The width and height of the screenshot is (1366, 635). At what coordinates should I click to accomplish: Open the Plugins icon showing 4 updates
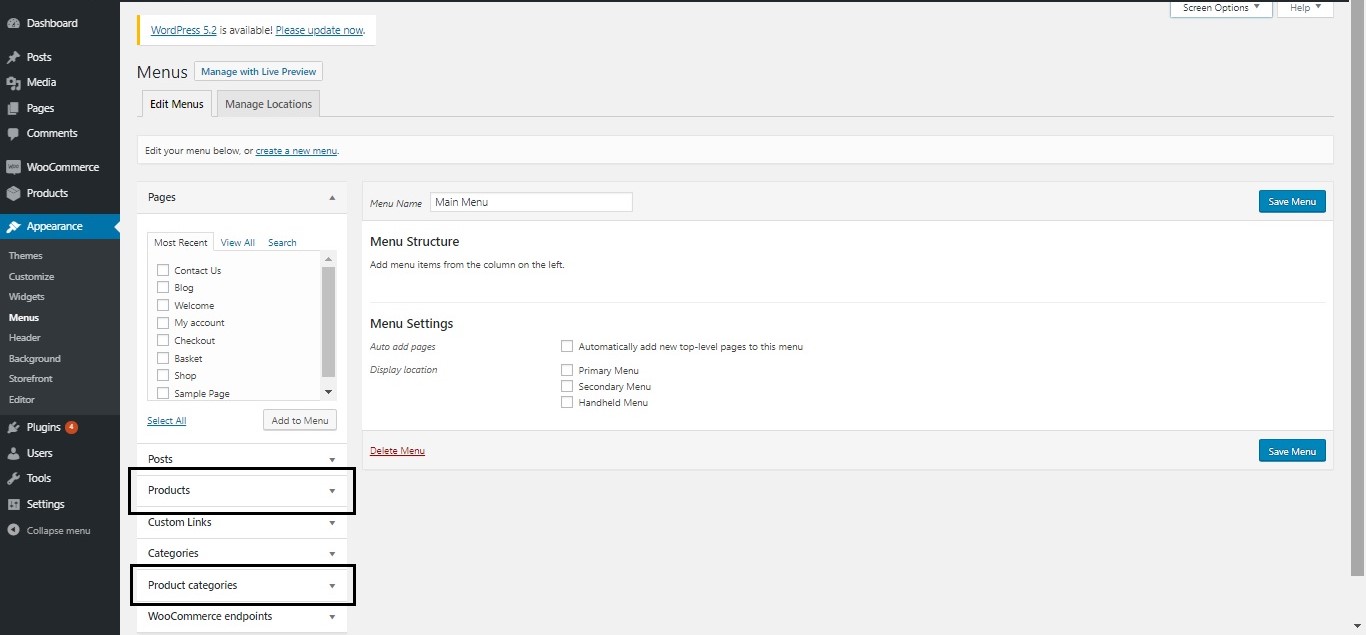pyautogui.click(x=13, y=427)
